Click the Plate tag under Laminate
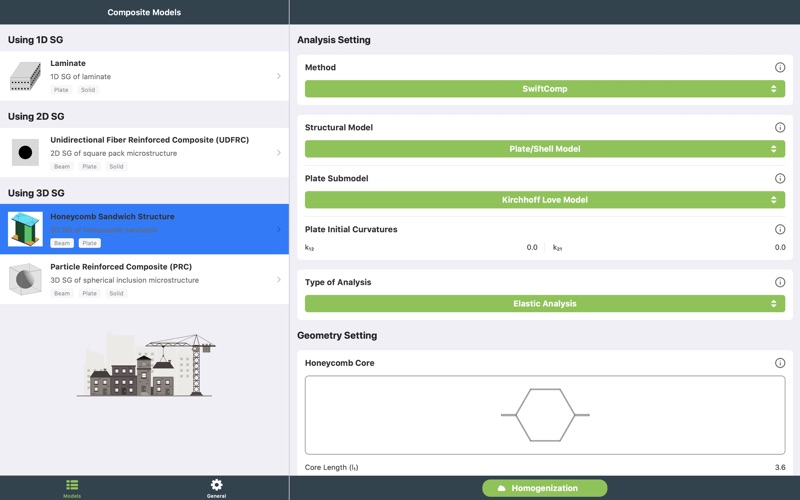The width and height of the screenshot is (800, 500). point(61,90)
